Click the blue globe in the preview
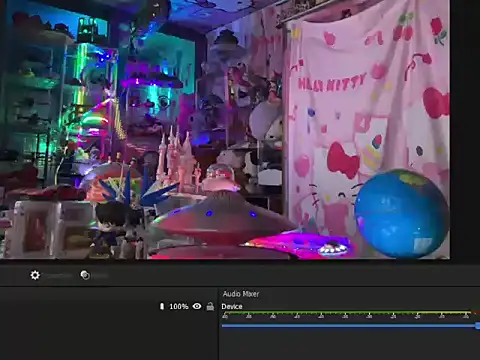 pos(401,213)
